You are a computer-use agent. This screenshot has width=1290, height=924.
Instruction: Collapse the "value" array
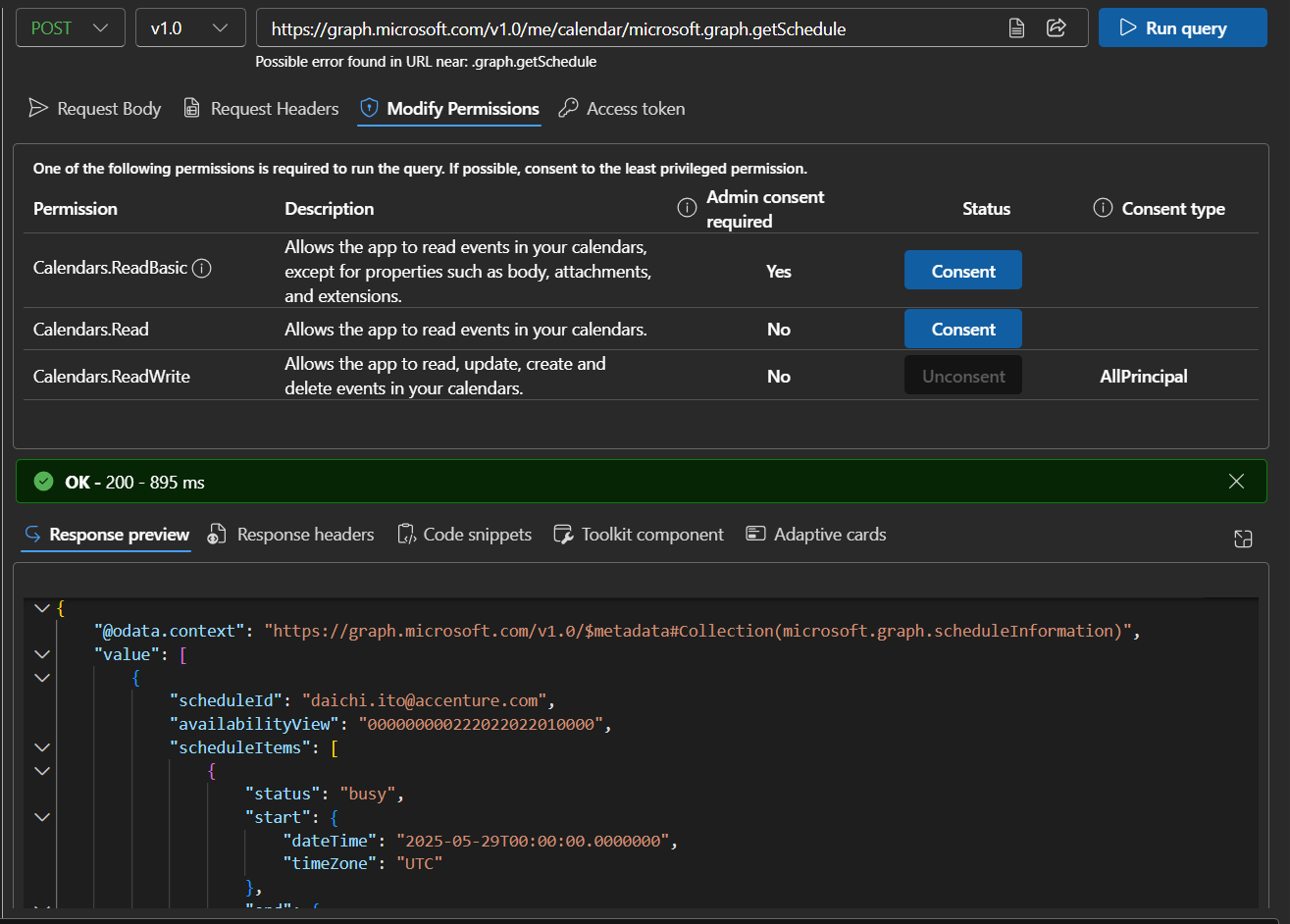pyautogui.click(x=41, y=654)
